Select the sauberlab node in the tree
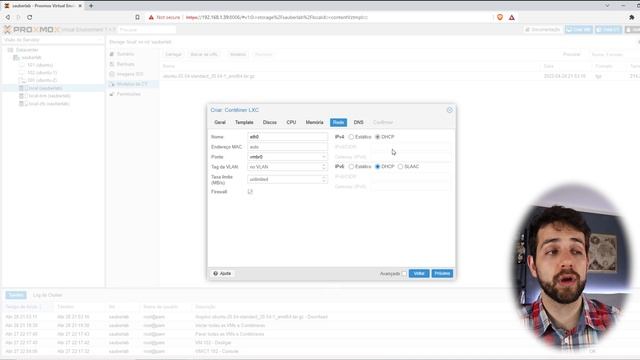Viewport: 640px width, 360px height. (31, 58)
